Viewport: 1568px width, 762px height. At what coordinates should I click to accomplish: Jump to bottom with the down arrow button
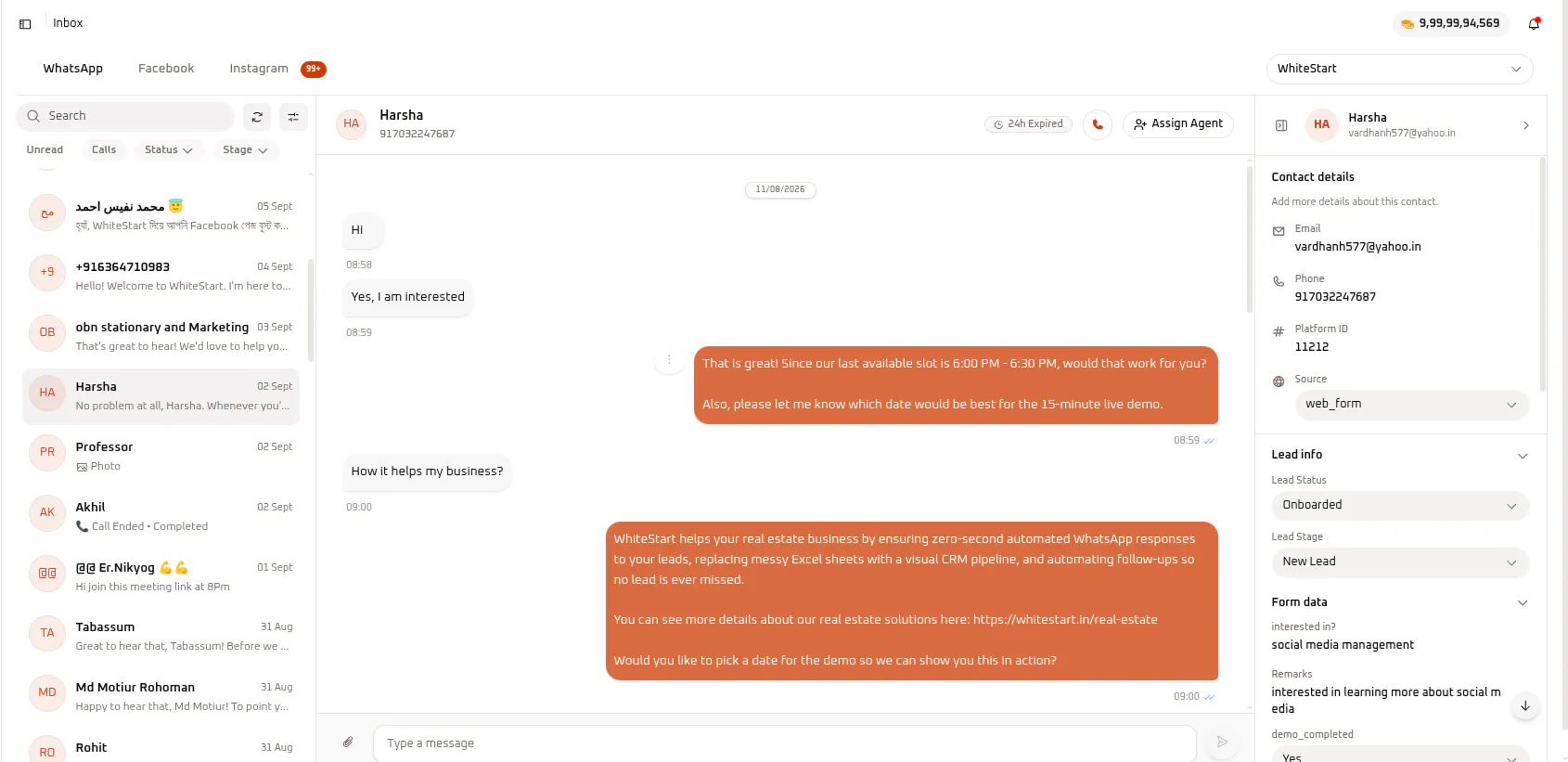pyautogui.click(x=1524, y=706)
